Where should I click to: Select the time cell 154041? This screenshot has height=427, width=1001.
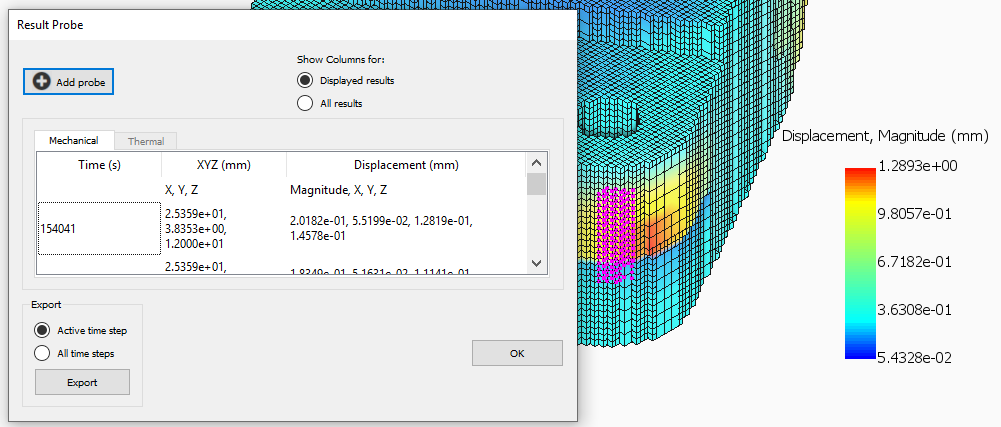pyautogui.click(x=99, y=228)
